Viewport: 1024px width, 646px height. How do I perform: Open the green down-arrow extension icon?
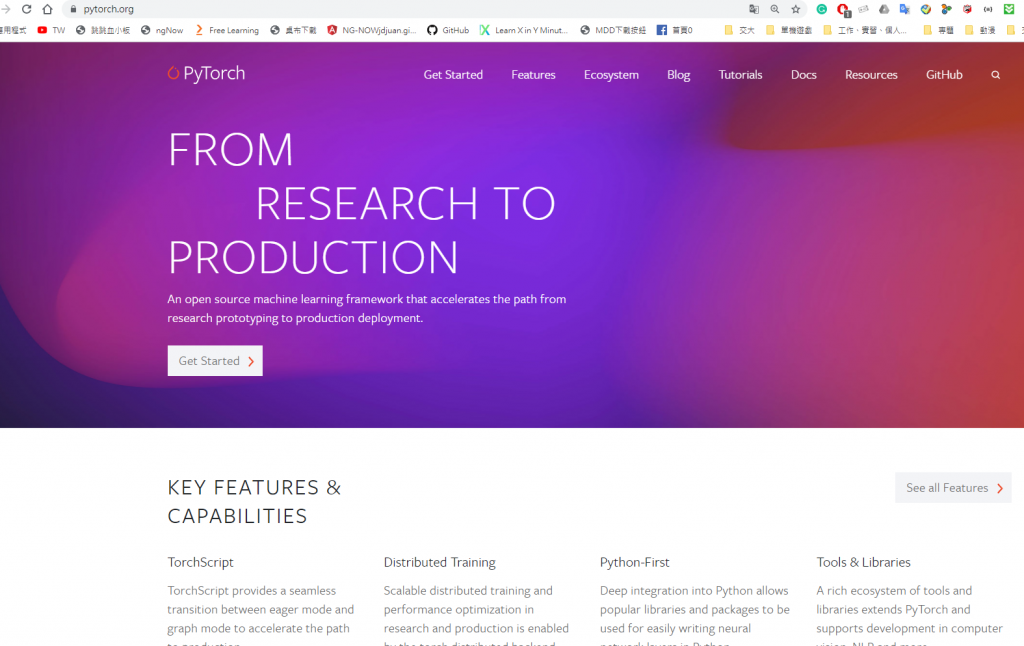[1009, 9]
